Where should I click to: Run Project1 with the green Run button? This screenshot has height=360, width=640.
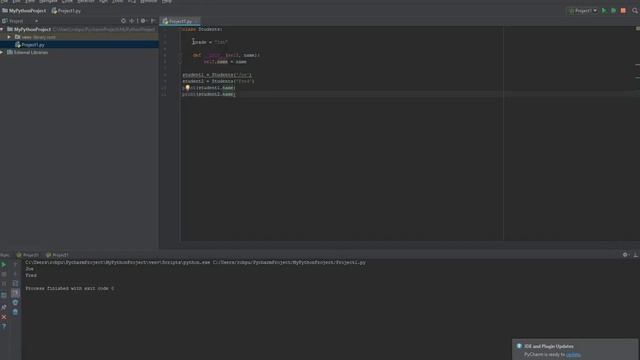(604, 11)
